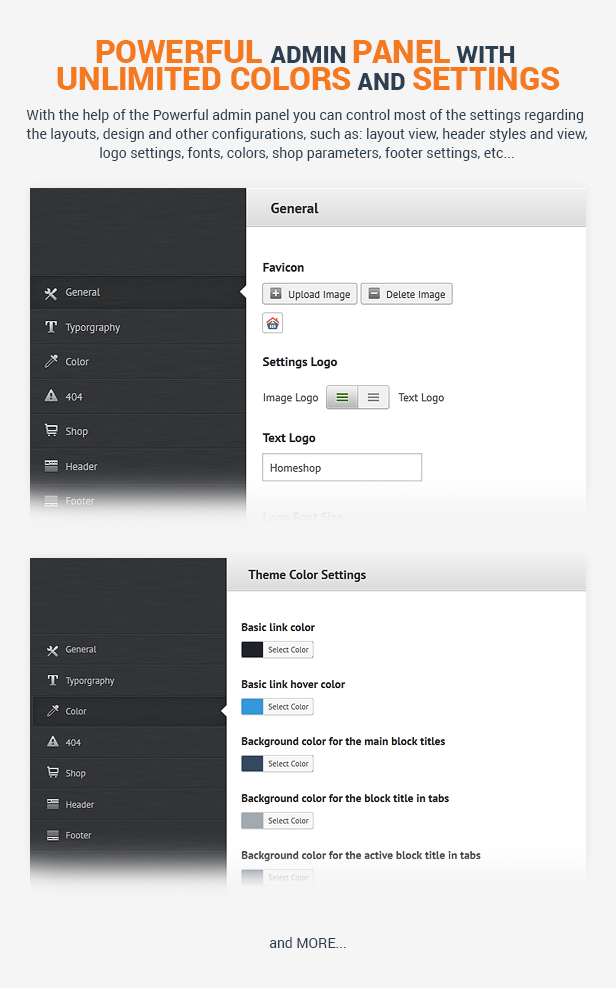616x988 pixels.
Task: Click the 404 warning triangle icon in top sidebar
Action: tap(51, 397)
